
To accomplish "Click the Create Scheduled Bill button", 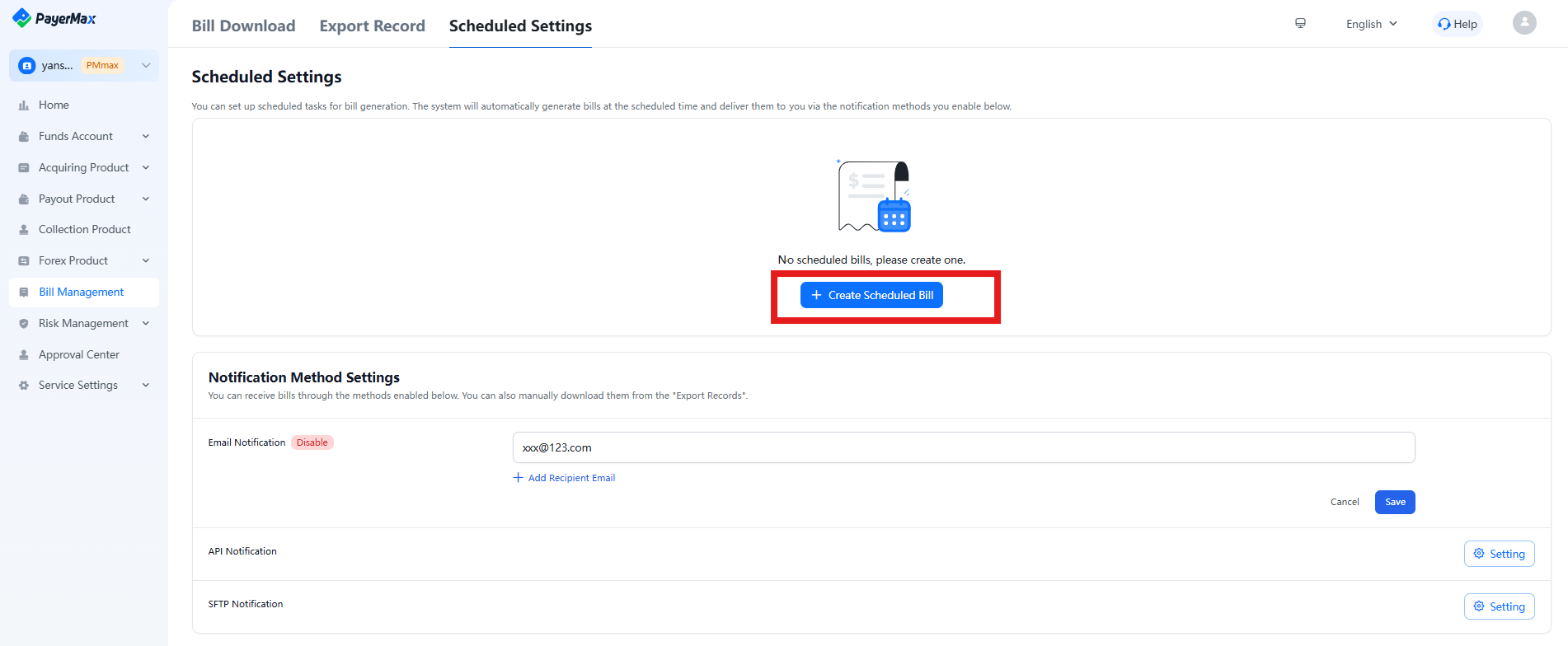I will [x=871, y=295].
